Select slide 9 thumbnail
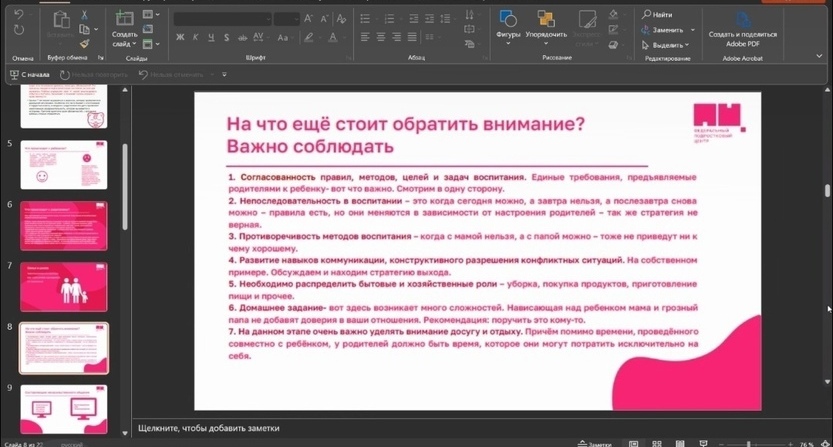 point(63,409)
